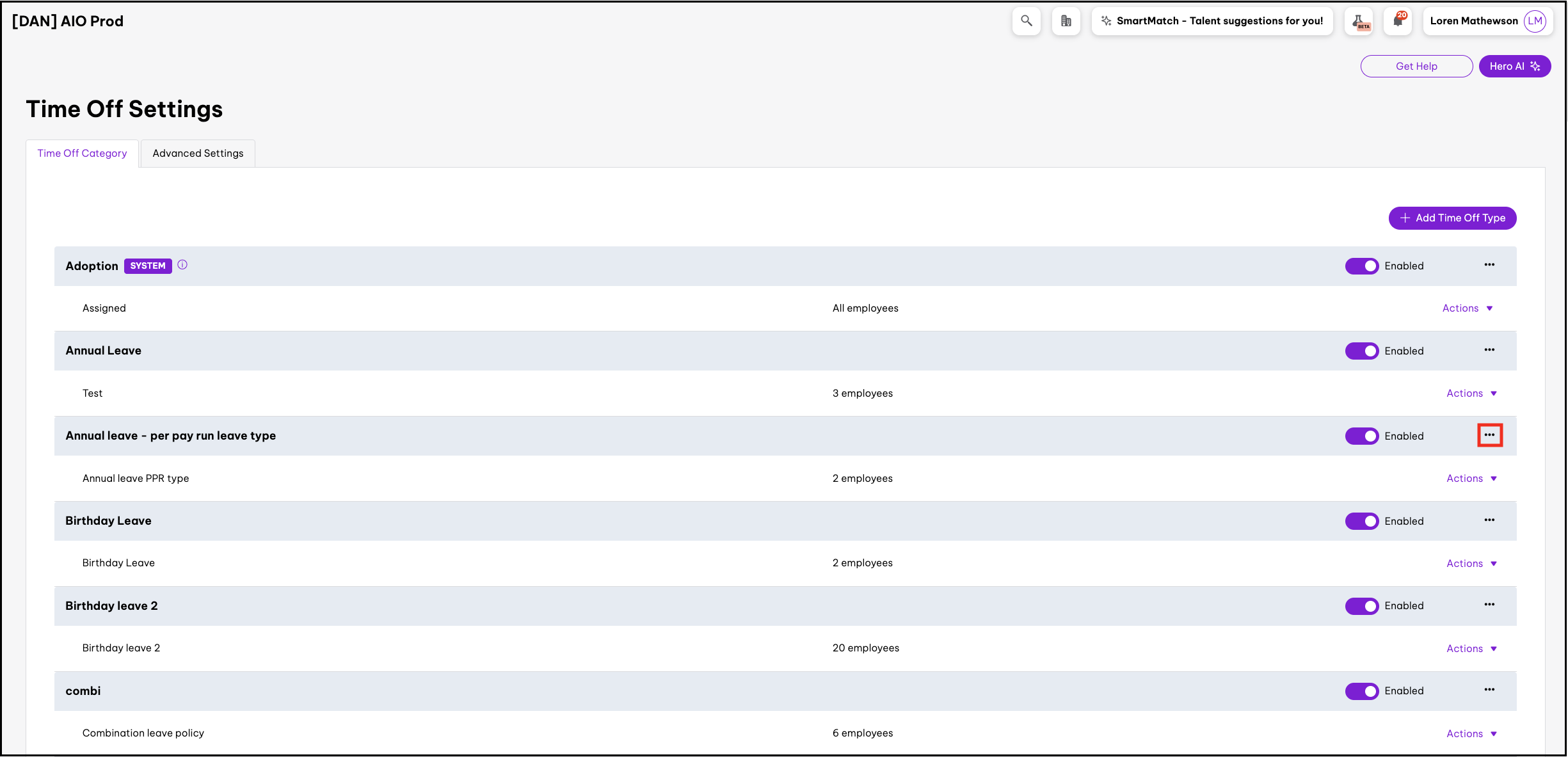
Task: Expand Actions for Combination leave policy
Action: (x=1471, y=734)
